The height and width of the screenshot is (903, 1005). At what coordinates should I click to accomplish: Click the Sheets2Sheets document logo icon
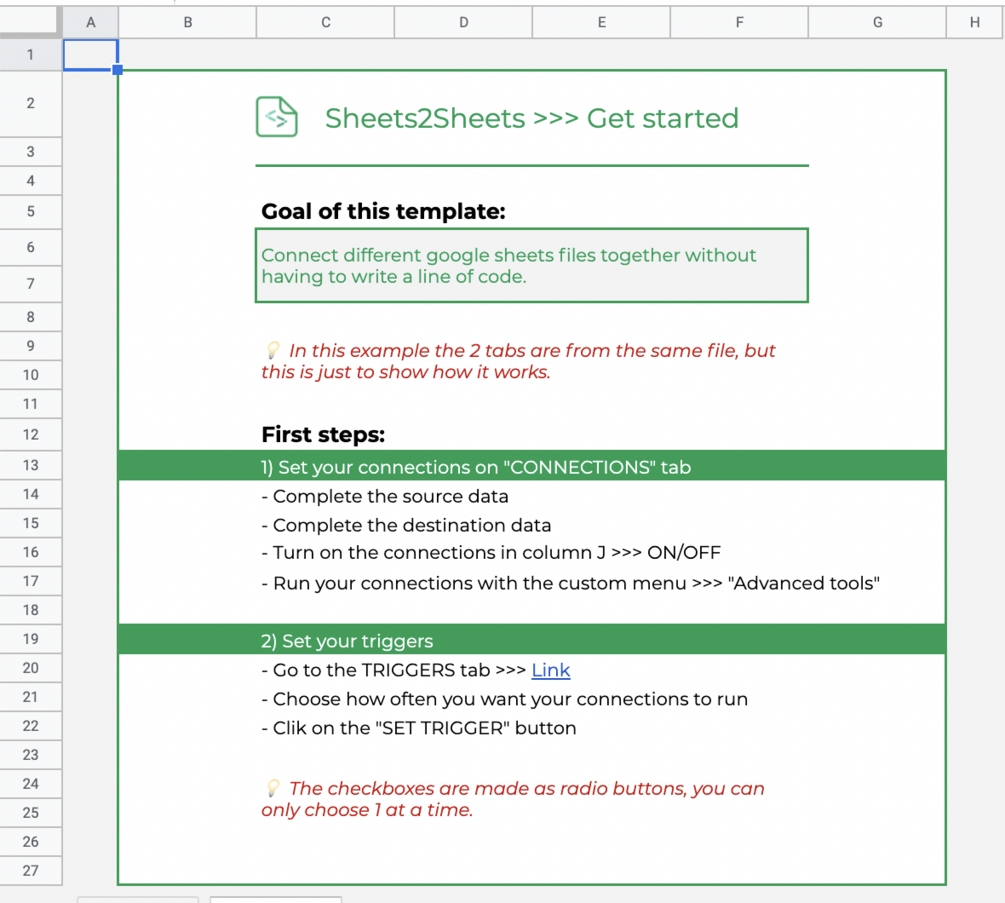click(277, 117)
